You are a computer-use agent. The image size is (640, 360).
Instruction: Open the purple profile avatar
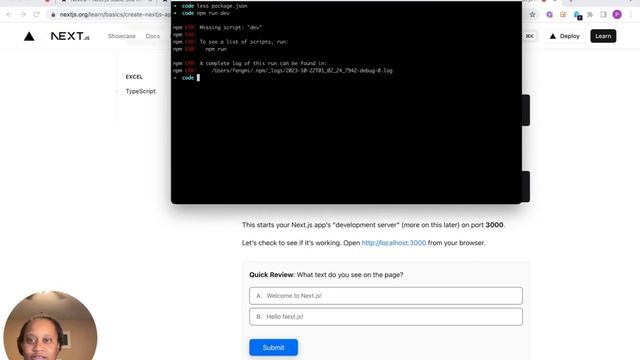pyautogui.click(x=617, y=14)
